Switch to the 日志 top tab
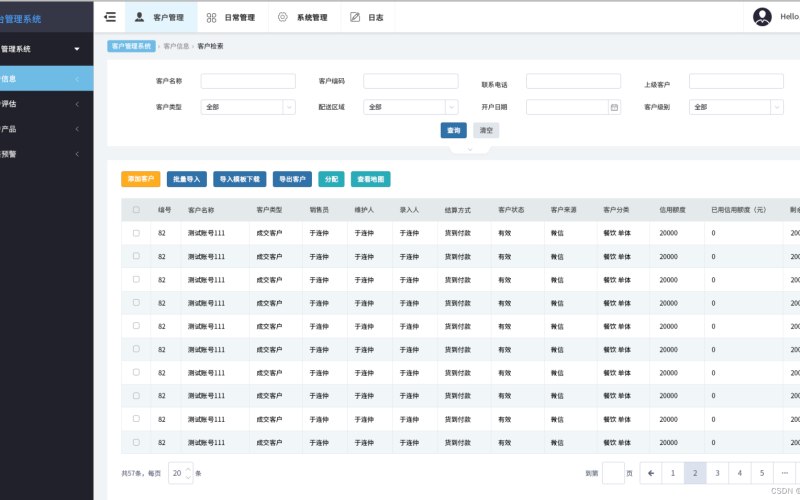800x500 pixels. tap(367, 17)
